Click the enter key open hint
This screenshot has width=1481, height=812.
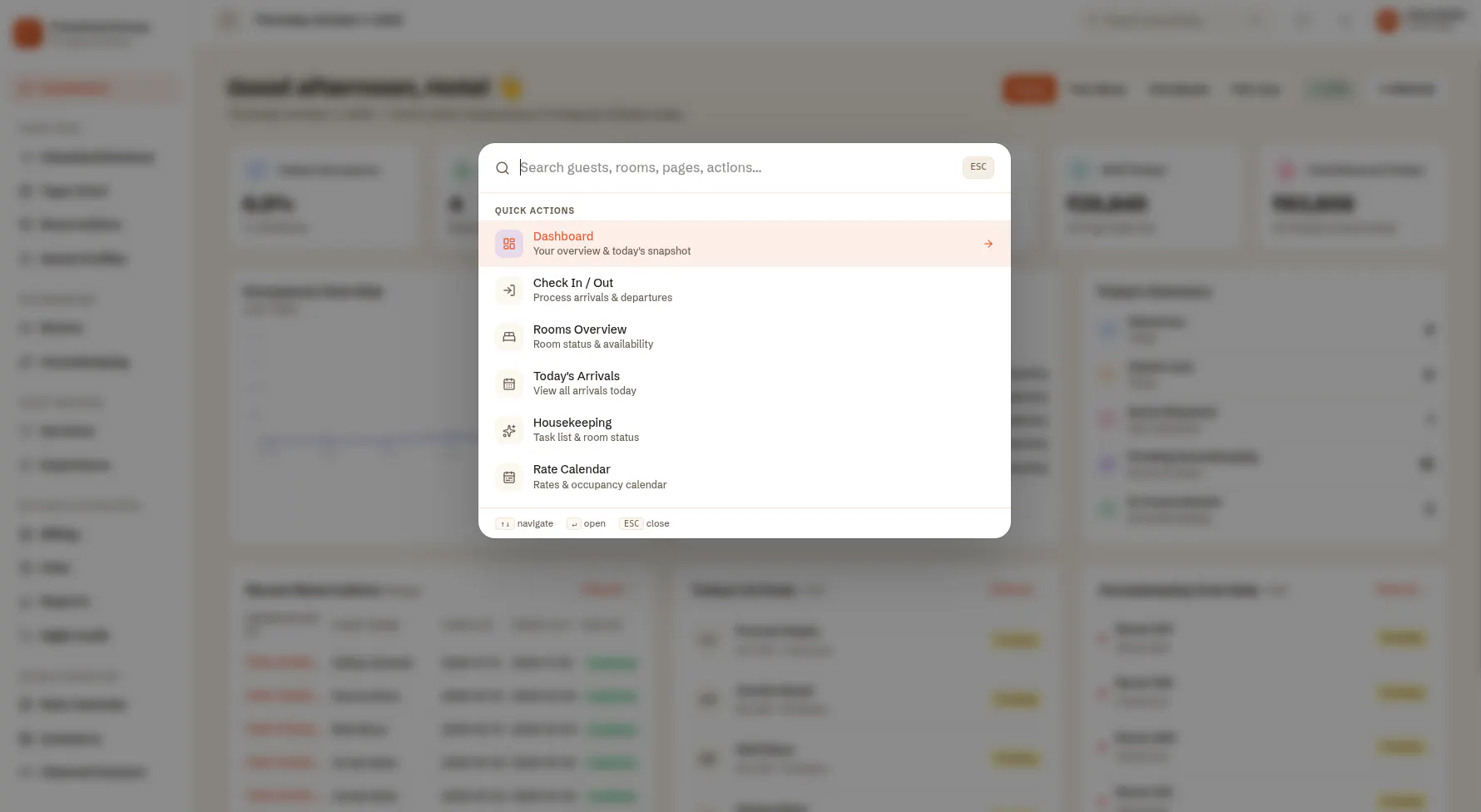[574, 523]
